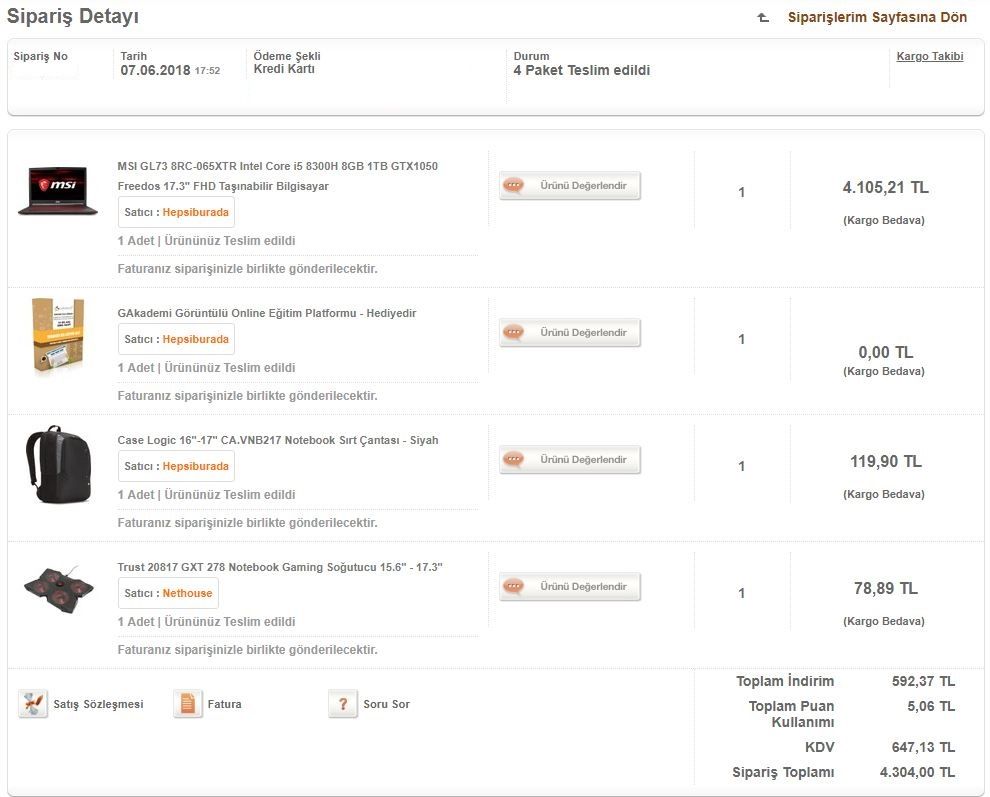Open the Case Logic Sırt Çantası title
The height and width of the screenshot is (797, 990).
pyautogui.click(x=277, y=440)
